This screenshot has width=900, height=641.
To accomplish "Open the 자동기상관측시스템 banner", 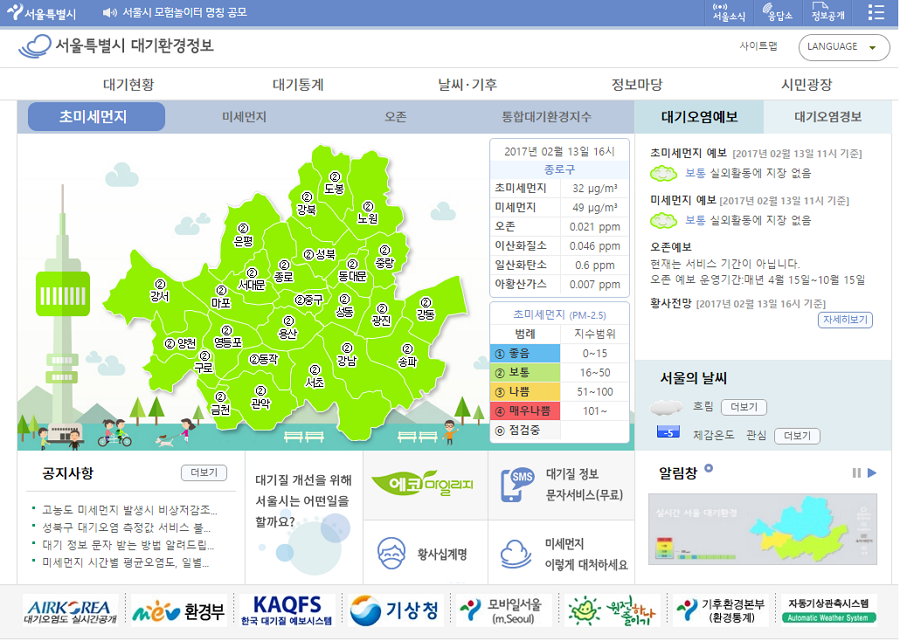I will pos(829,611).
